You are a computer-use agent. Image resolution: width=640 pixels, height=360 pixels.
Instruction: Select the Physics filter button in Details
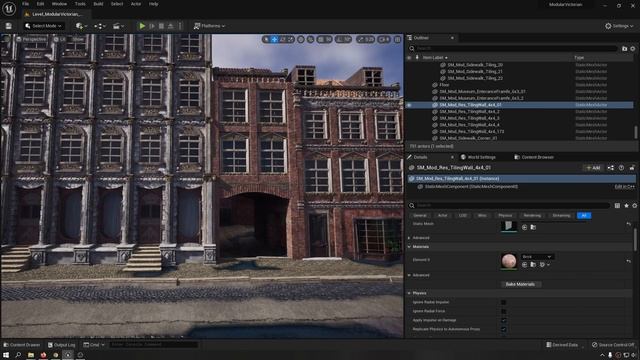point(505,216)
